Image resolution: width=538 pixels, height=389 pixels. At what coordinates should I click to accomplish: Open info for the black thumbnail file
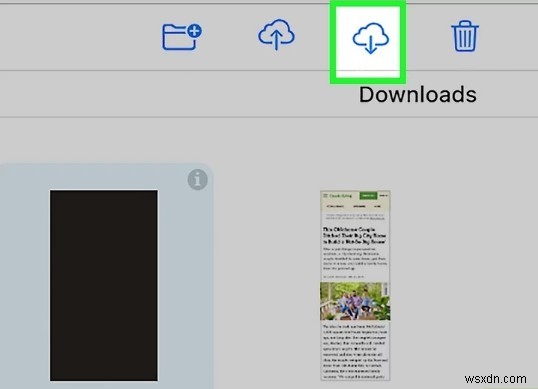[197, 179]
